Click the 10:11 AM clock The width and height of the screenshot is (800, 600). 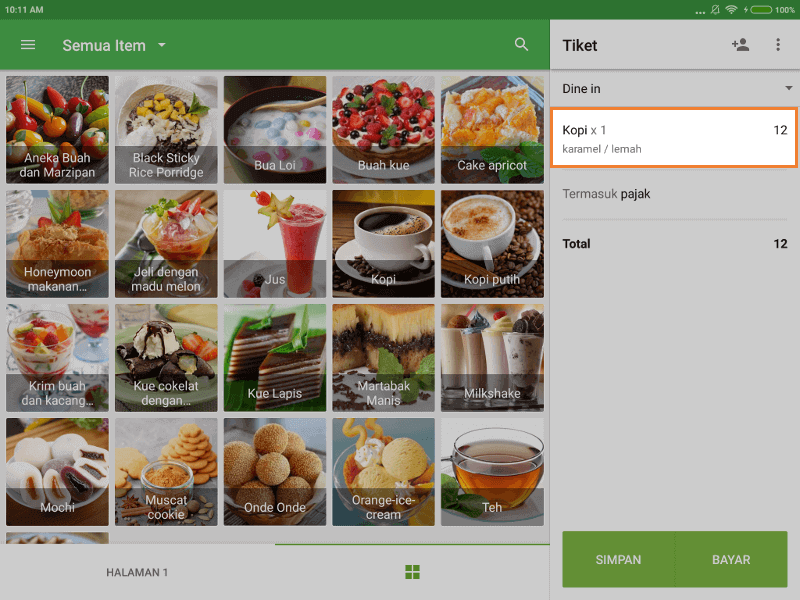click(24, 10)
